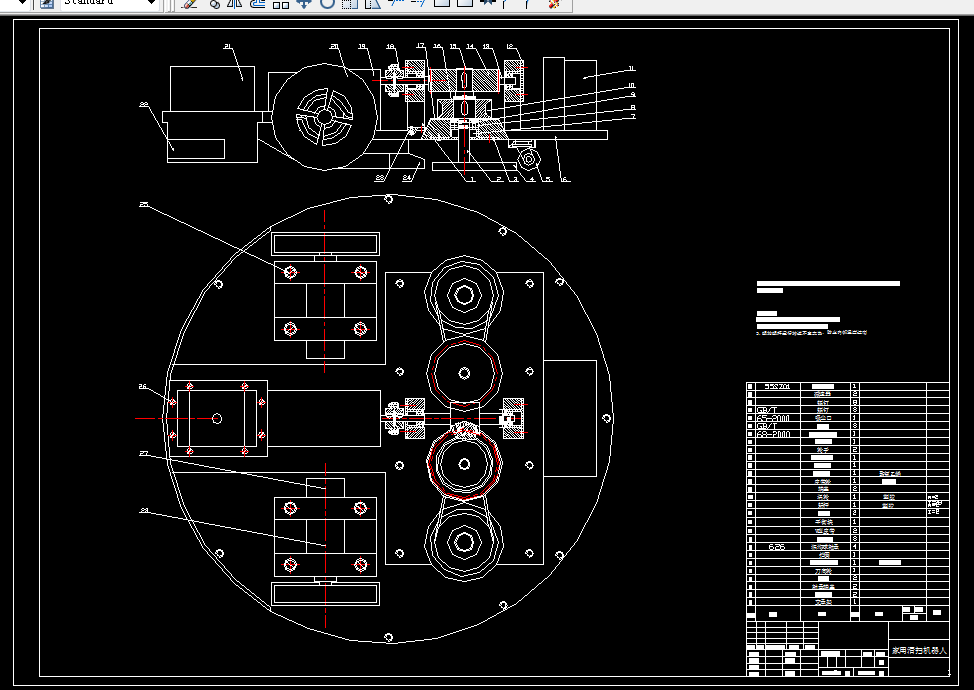Viewport: 974px width, 690px height.
Task: Click the 626 cell in parts table
Action: point(776,547)
